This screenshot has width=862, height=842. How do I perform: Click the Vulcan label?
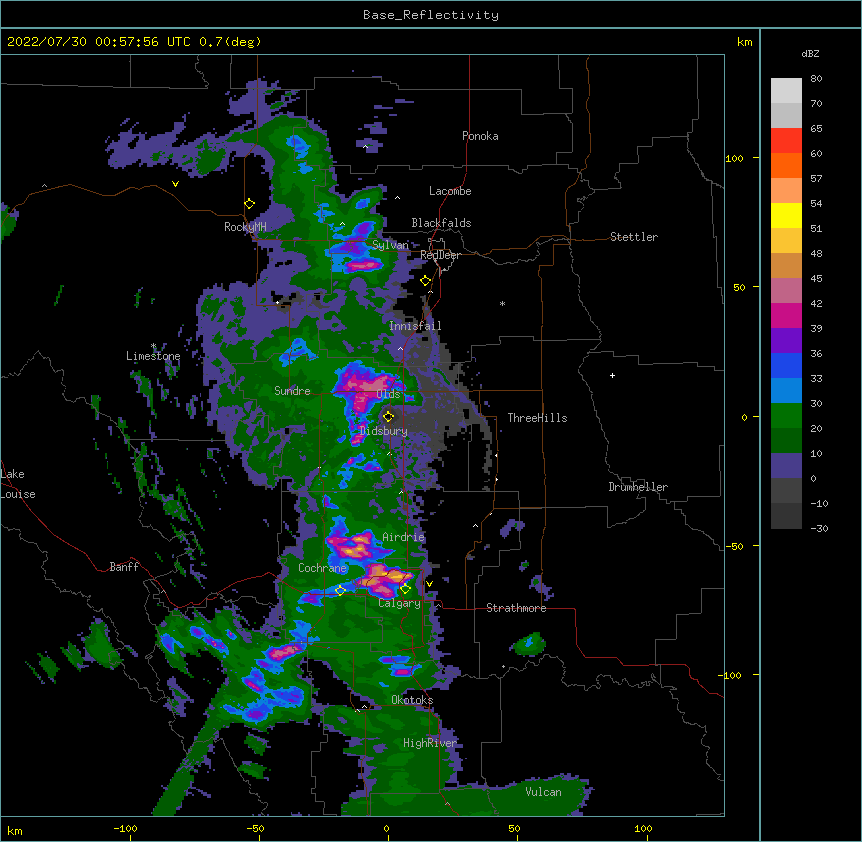pos(543,792)
